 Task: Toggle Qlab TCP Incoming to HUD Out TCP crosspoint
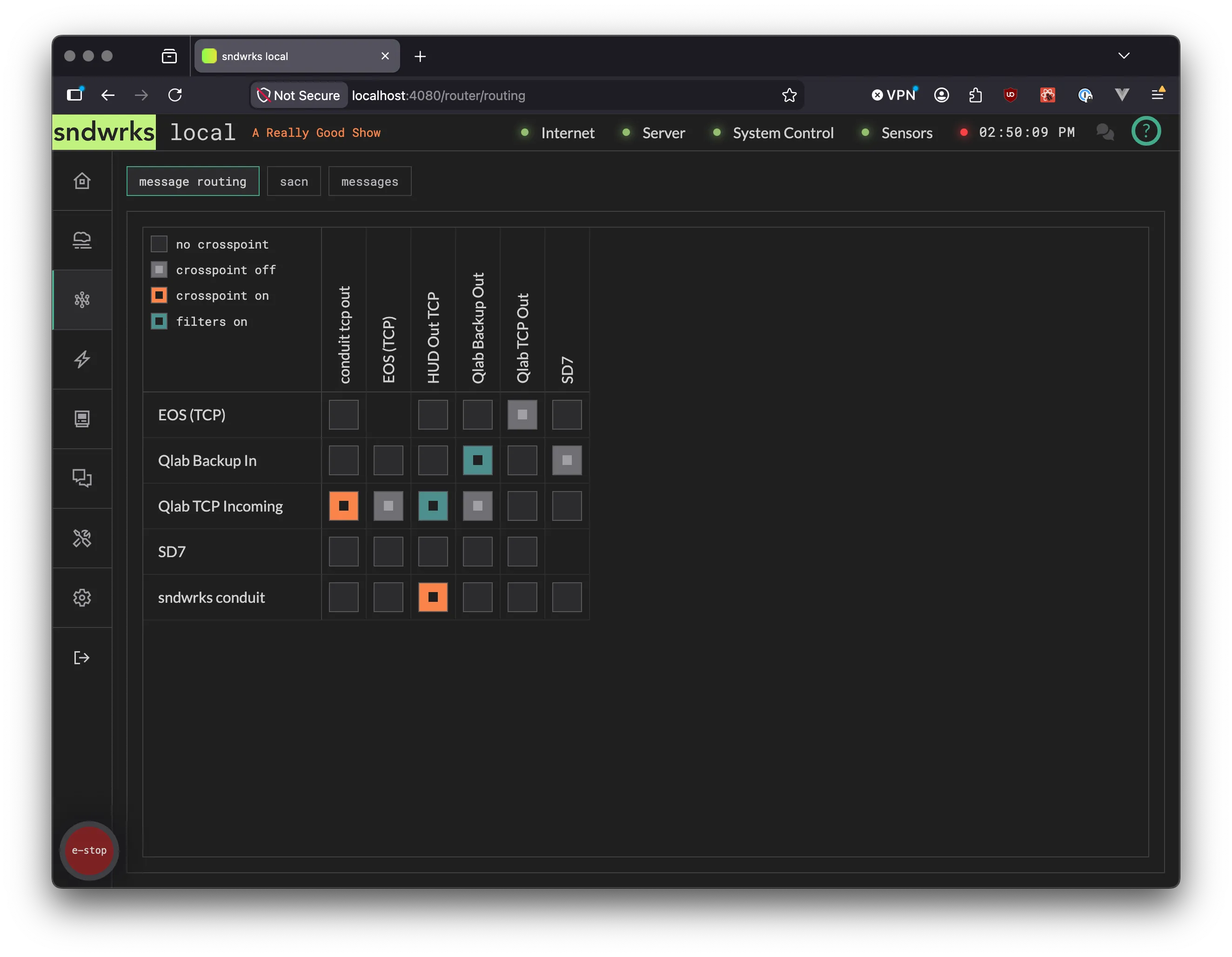click(433, 505)
